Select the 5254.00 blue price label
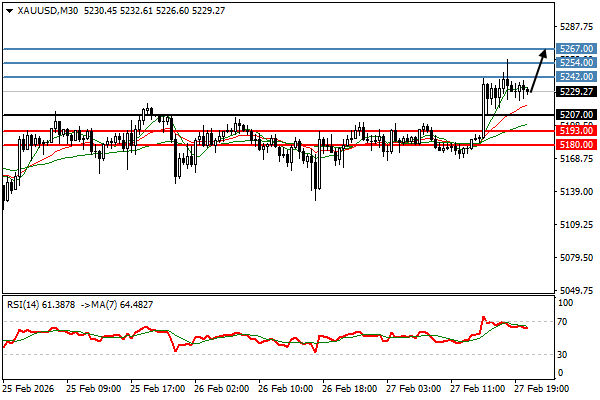The image size is (600, 400). coord(574,62)
